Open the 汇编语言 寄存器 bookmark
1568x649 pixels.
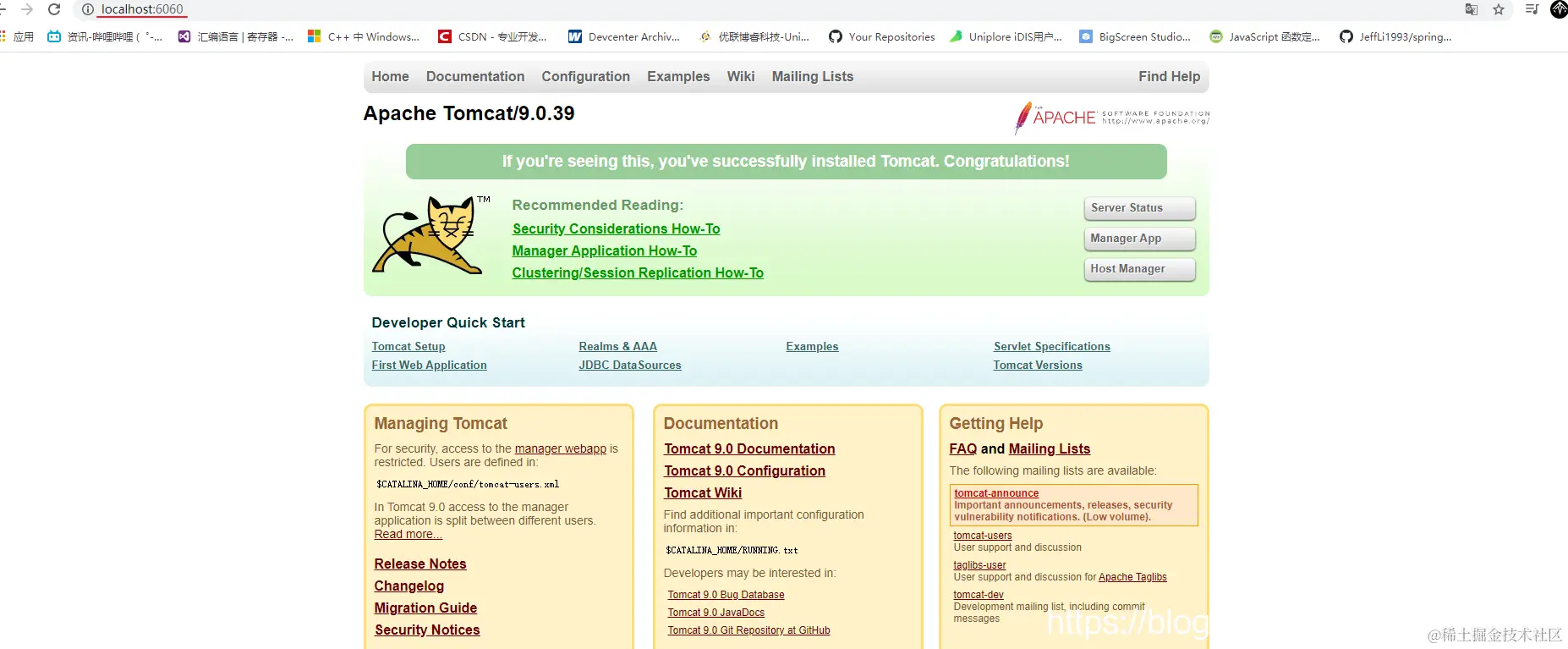236,36
